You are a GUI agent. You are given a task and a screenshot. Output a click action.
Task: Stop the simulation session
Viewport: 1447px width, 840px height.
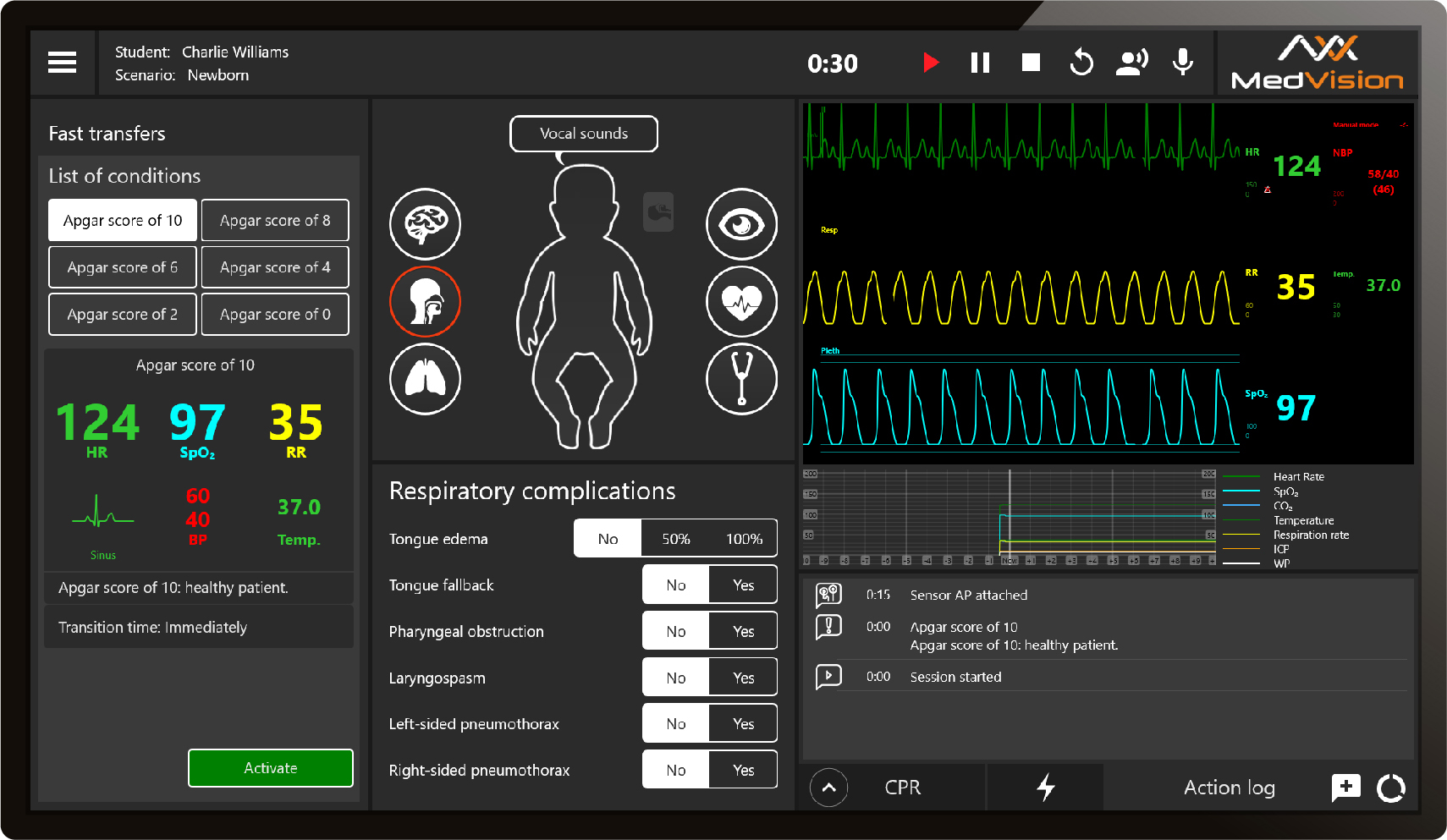1031,63
